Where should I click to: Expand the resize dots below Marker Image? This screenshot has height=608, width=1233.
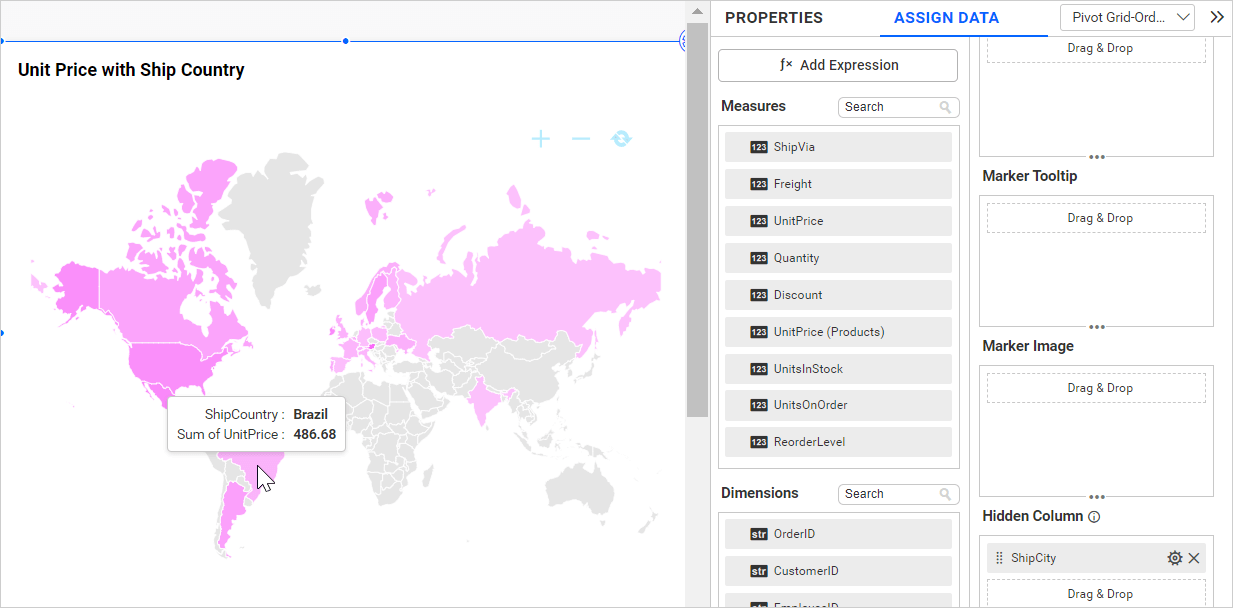pos(1097,497)
